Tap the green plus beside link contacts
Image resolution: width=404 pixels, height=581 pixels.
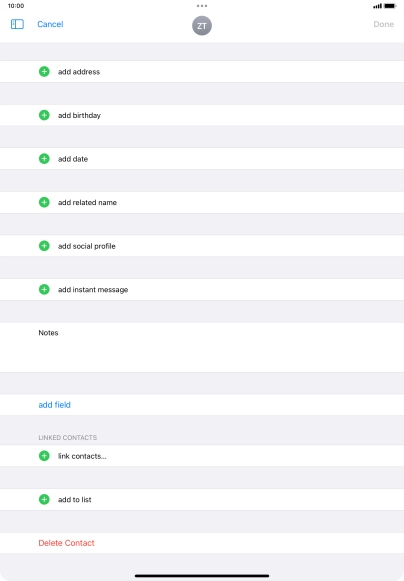pos(44,456)
